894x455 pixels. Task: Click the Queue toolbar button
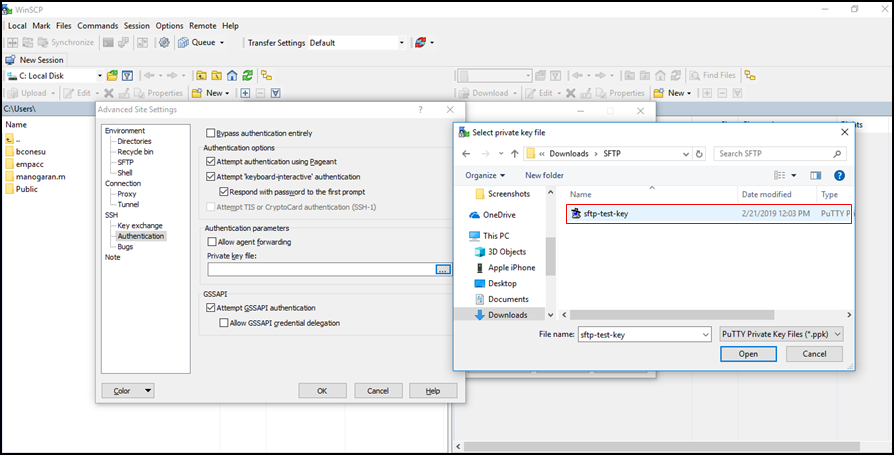pos(201,42)
